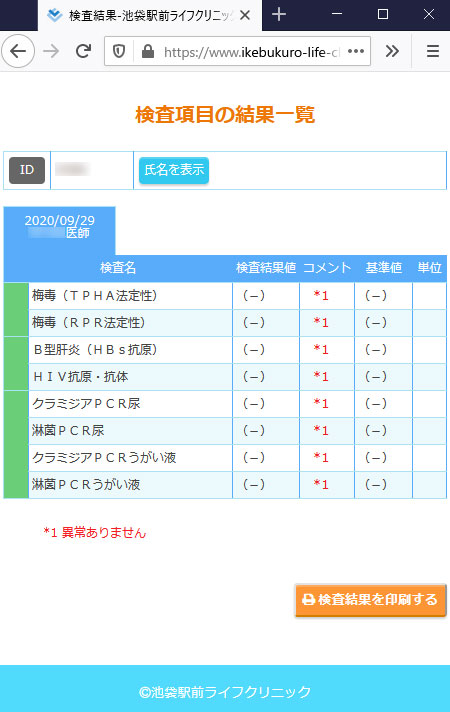Expand the toolbar overflow chevron
Screen dimensions: 450x712
(392, 51)
